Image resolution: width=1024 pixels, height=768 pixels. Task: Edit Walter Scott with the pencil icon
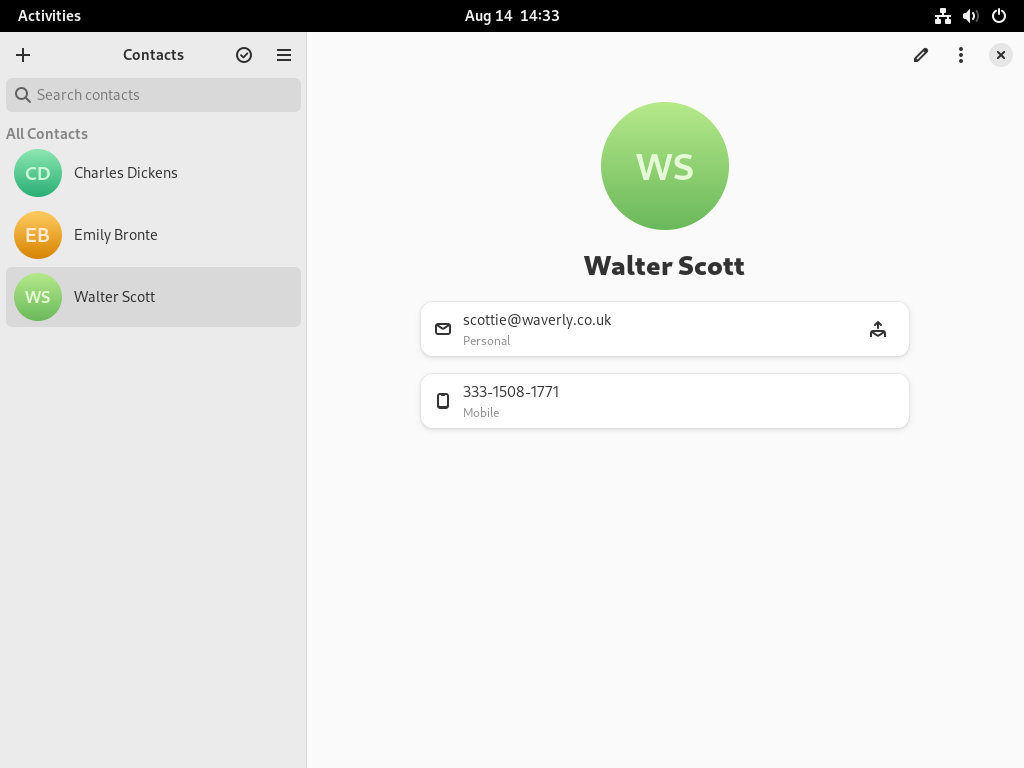pos(921,55)
